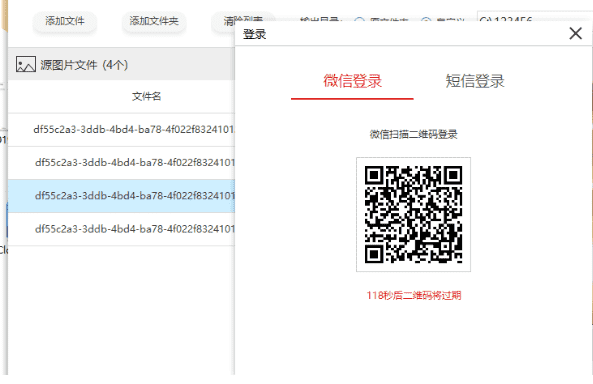This screenshot has height=384, width=593.
Task: Click the 添加文件 button
Action: [65, 21]
